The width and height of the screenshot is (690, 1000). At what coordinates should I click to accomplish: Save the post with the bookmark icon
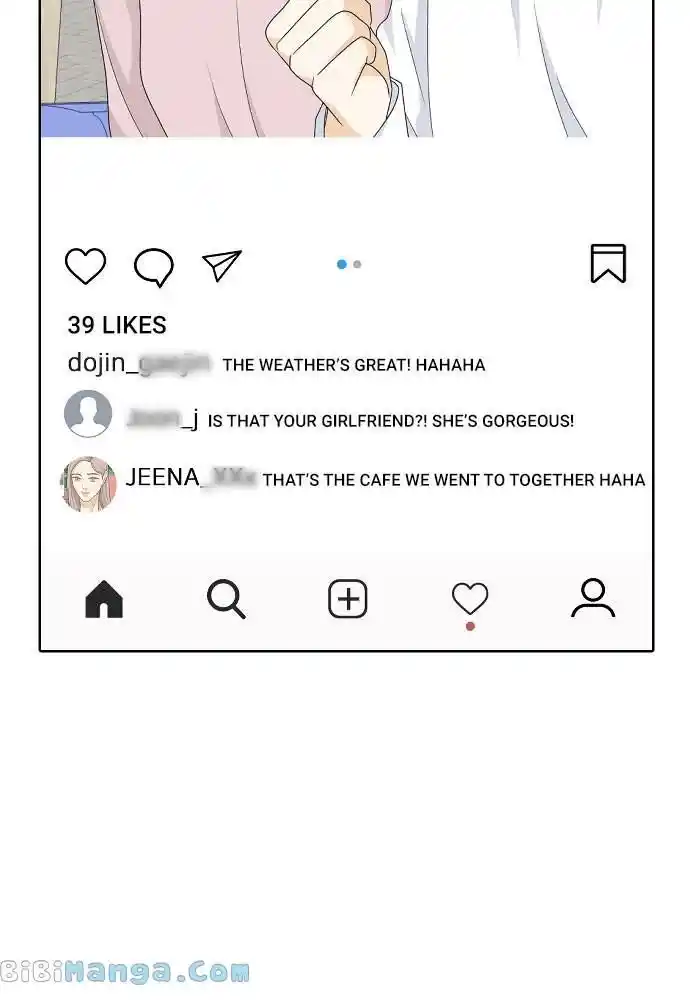608,263
